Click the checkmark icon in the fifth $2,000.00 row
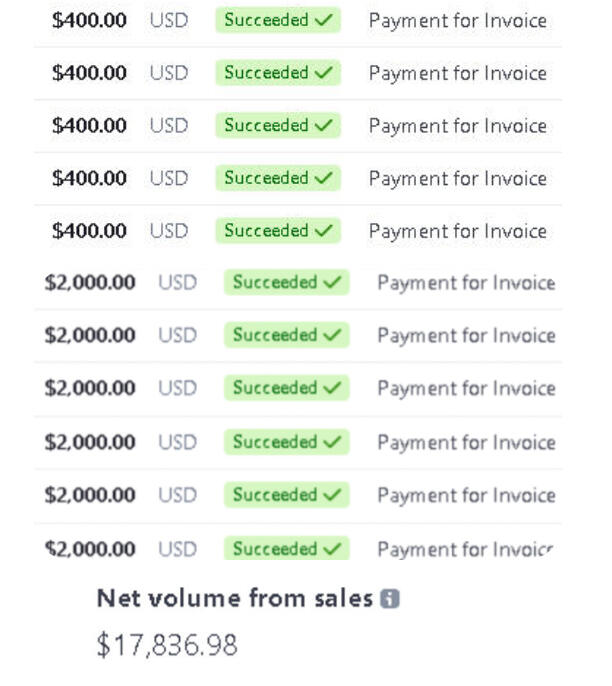This screenshot has width=612, height=686. (332, 495)
